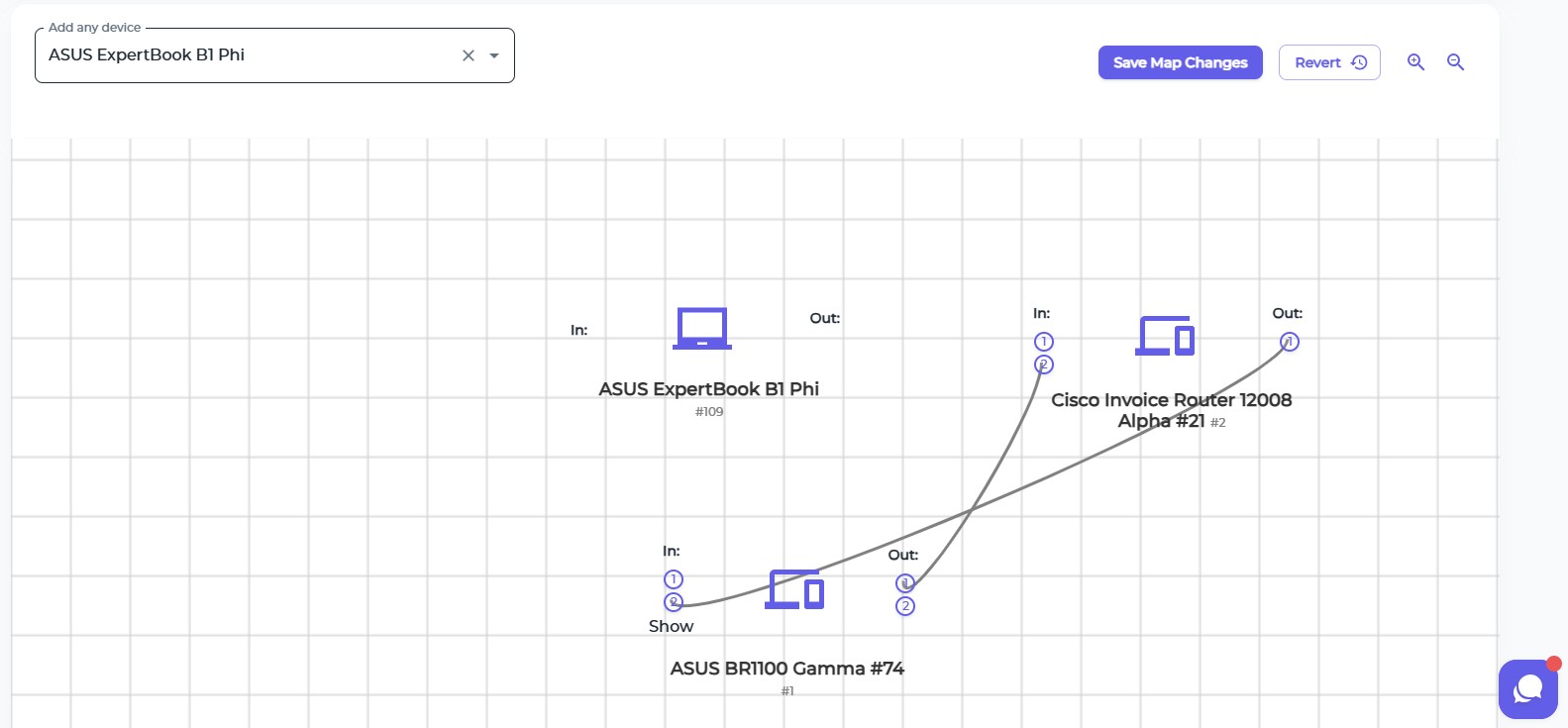The image size is (1568, 728).
Task: Click In port 1 of Cisco Router
Action: pyautogui.click(x=1043, y=342)
